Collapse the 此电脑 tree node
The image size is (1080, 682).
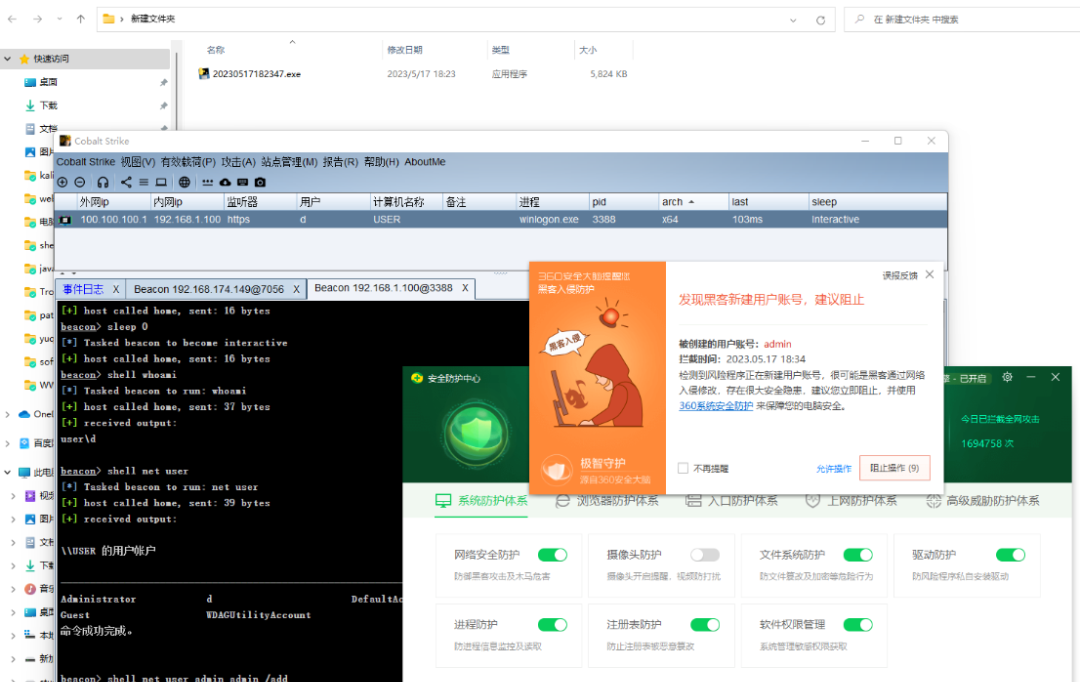click(x=8, y=473)
